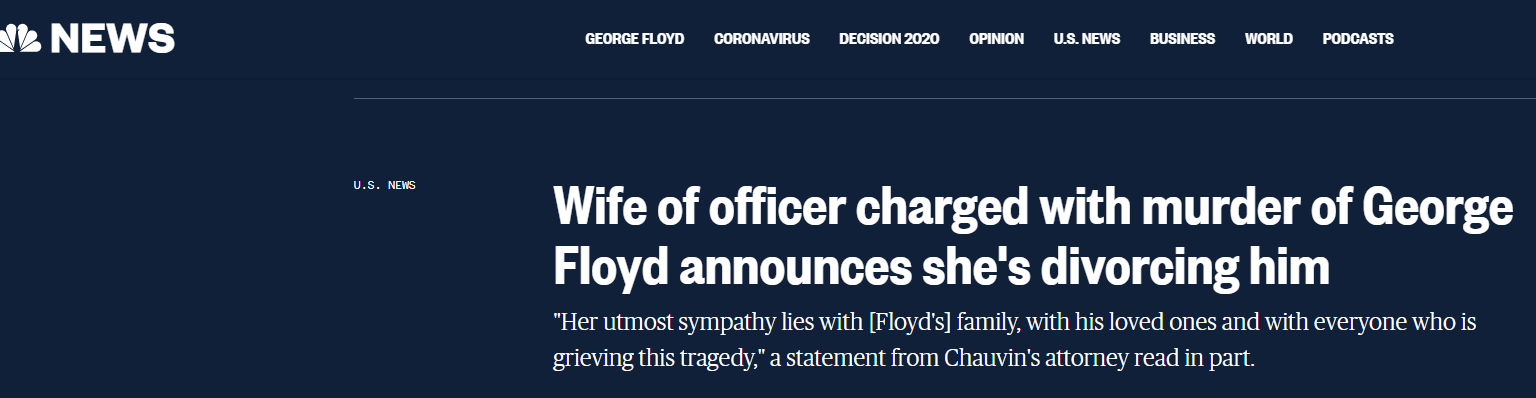The height and width of the screenshot is (398, 1536).
Task: Click the subheadline quote starting "Her utmost sympathy"
Action: click(1015, 324)
